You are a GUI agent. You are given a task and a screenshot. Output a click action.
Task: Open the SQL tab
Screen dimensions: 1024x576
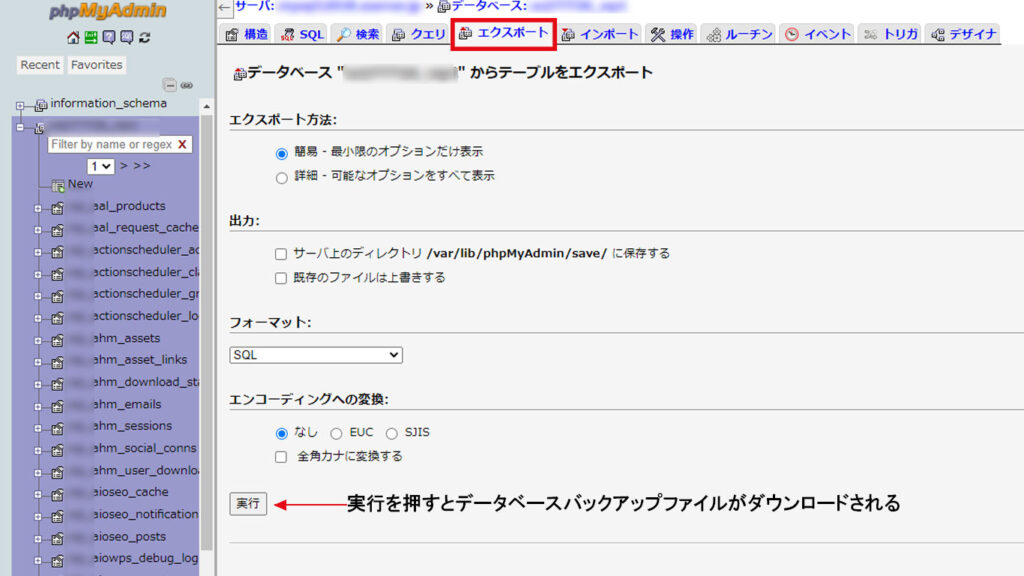(302, 34)
